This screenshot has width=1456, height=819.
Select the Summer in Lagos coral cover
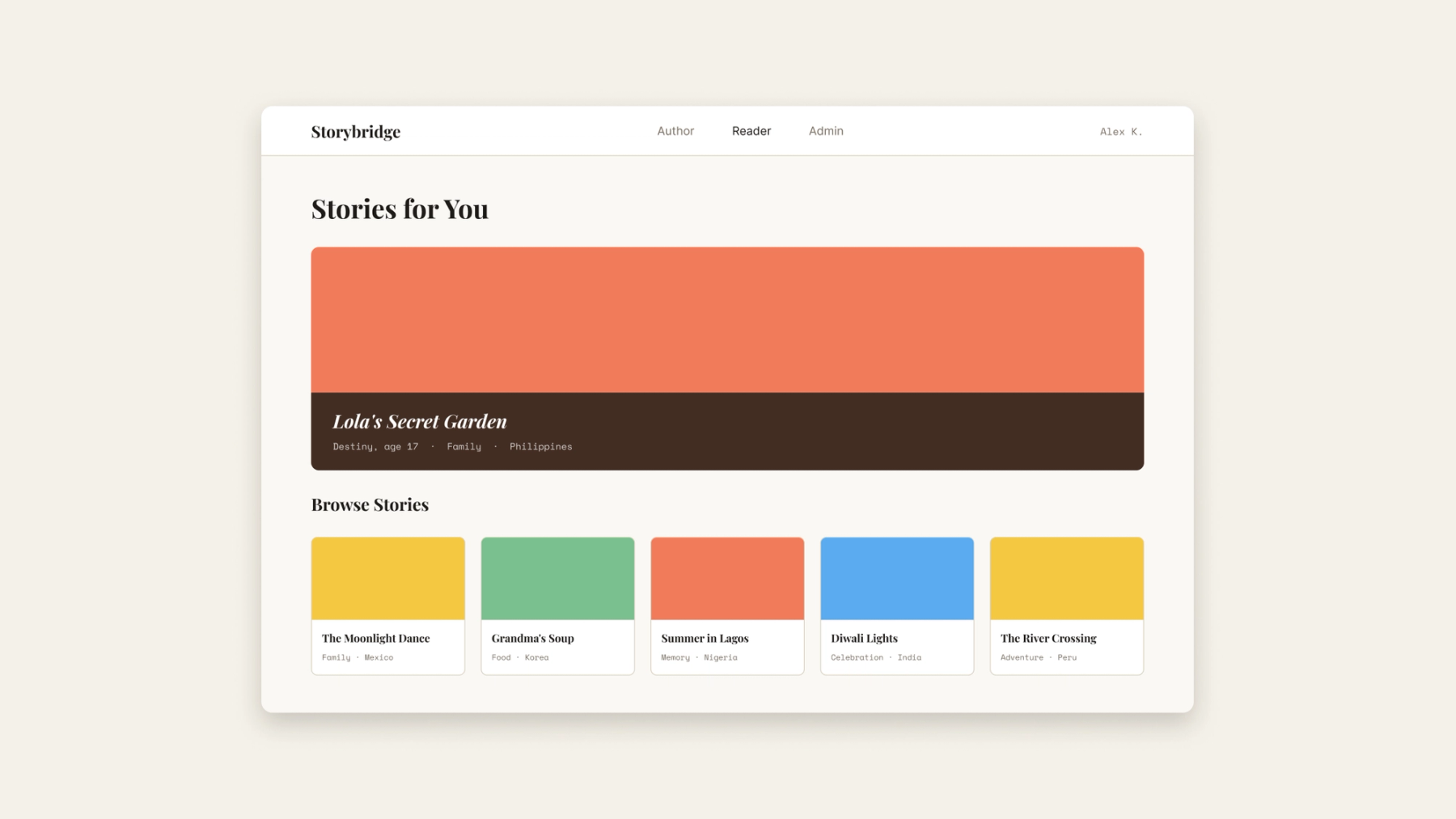(727, 579)
